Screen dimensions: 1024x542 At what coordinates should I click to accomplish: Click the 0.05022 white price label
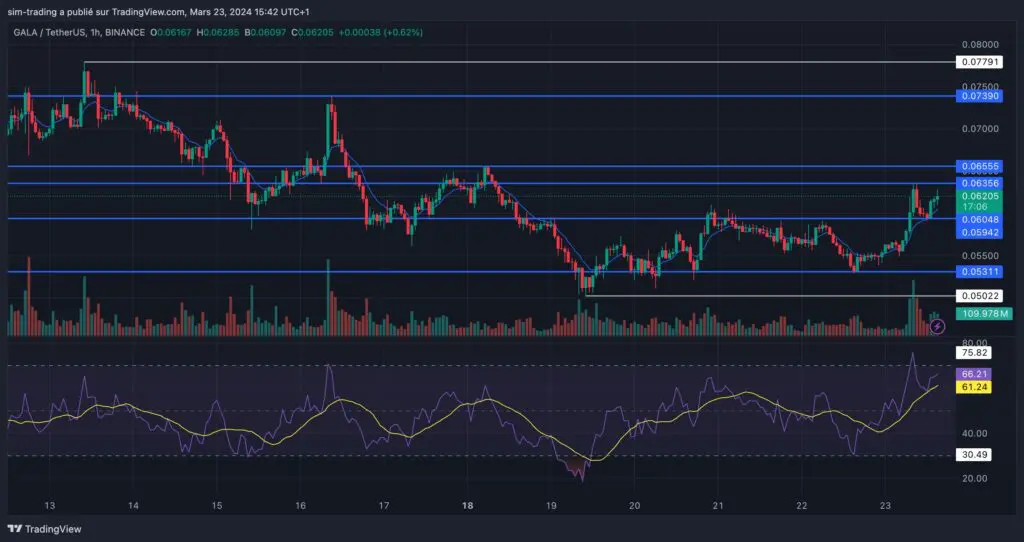979,296
